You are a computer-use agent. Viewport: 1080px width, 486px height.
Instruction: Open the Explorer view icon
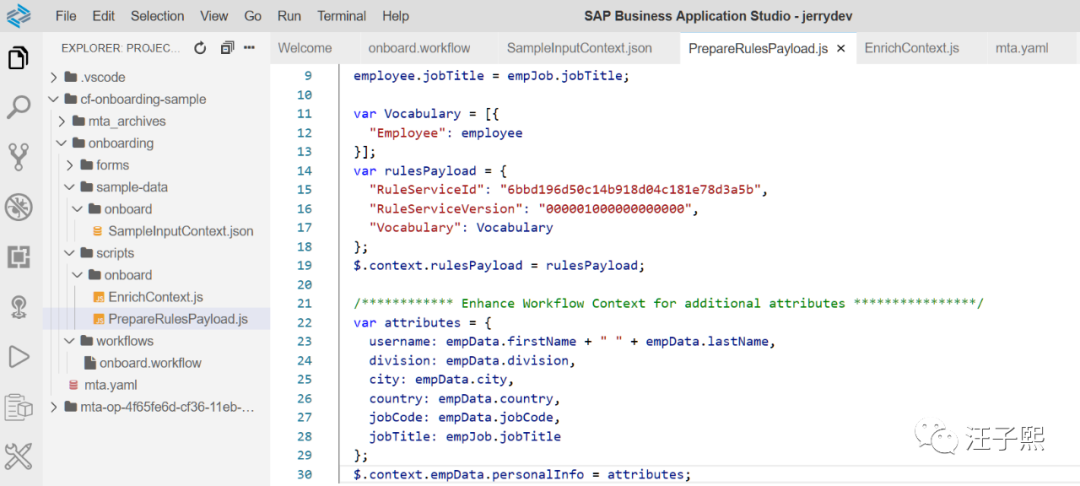(x=18, y=58)
